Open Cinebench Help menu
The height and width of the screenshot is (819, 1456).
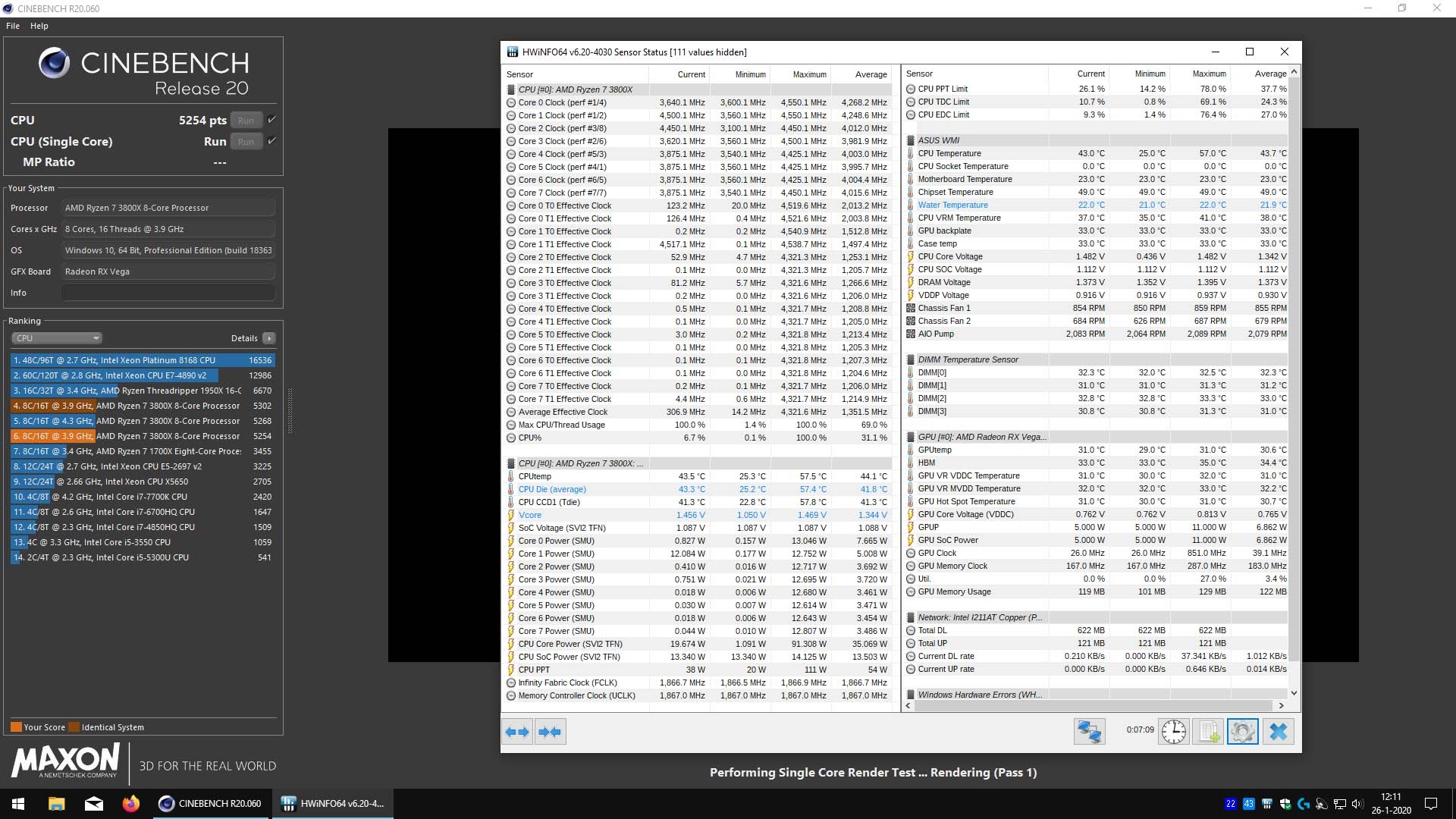[39, 26]
